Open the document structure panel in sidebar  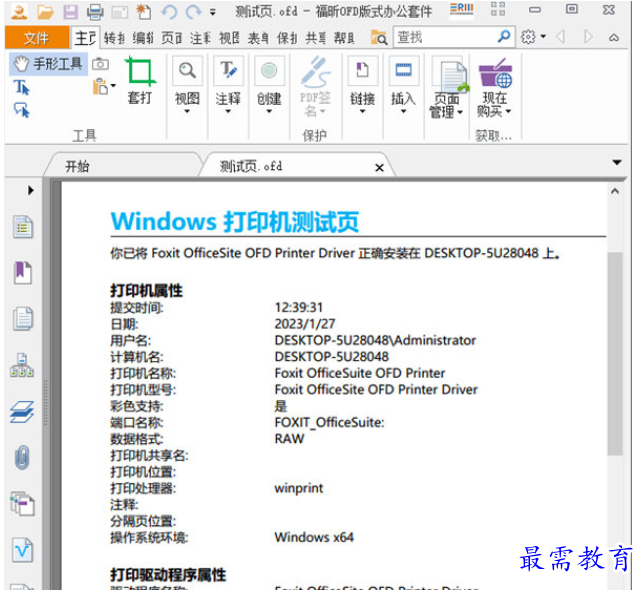pyautogui.click(x=22, y=365)
